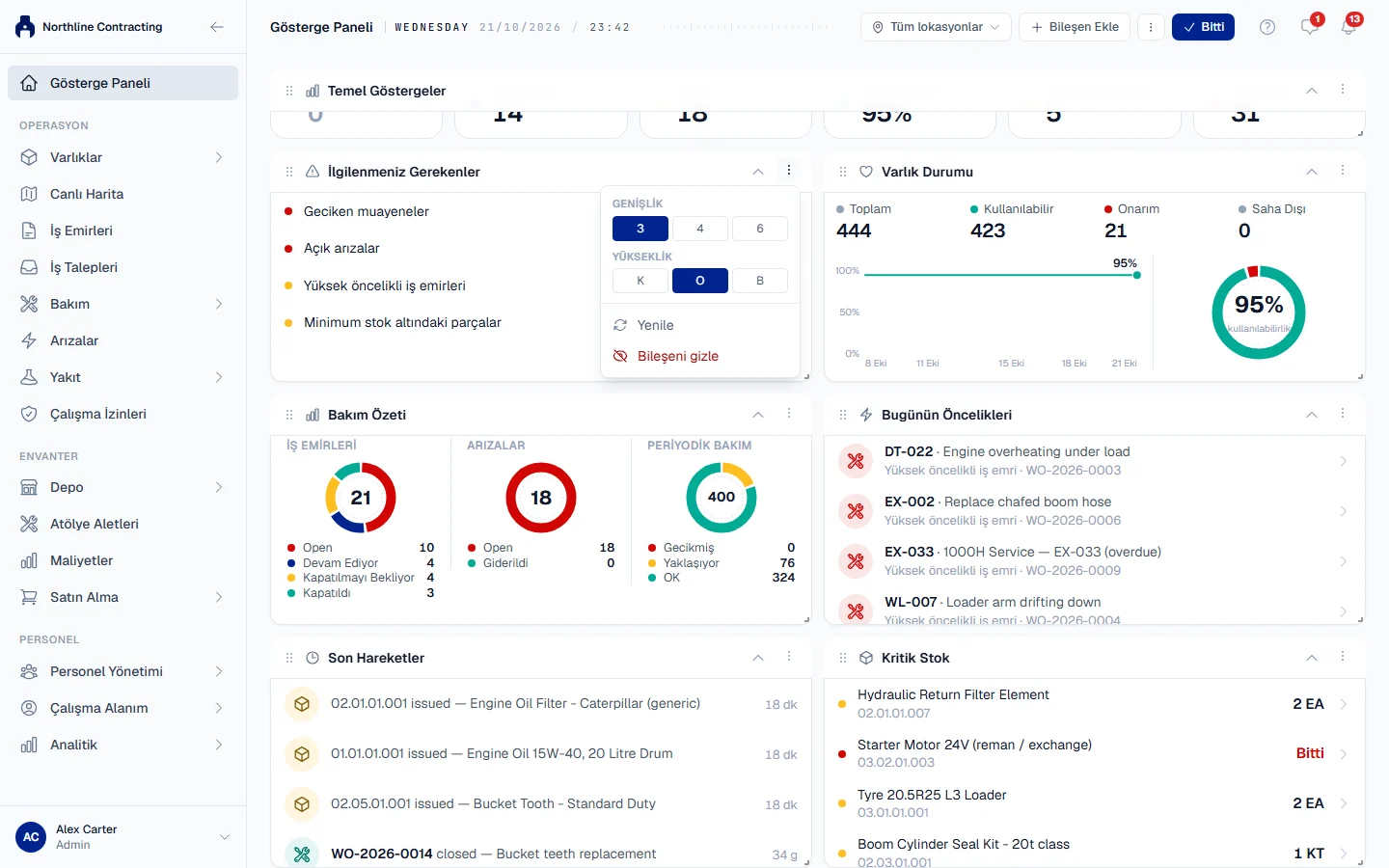Click the Bitti button to finish editing

pyautogui.click(x=1203, y=27)
